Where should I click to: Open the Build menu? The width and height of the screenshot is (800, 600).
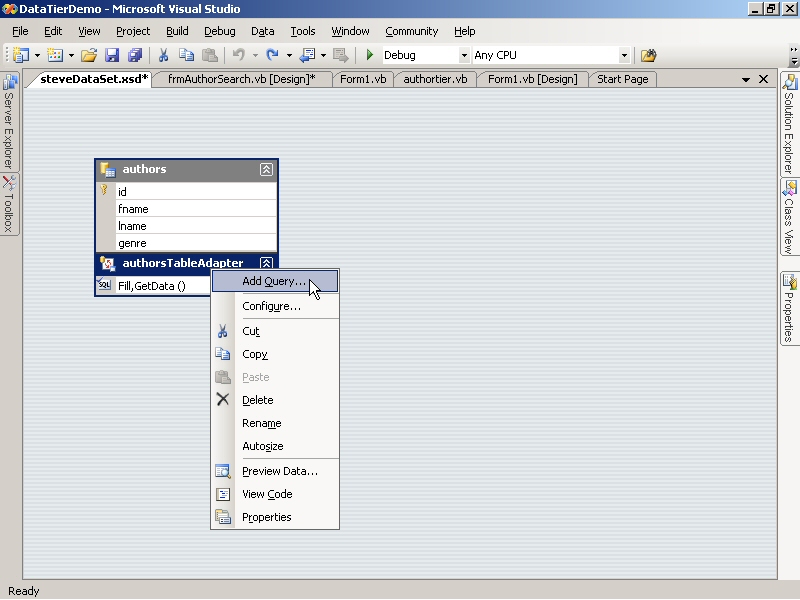pyautogui.click(x=177, y=31)
